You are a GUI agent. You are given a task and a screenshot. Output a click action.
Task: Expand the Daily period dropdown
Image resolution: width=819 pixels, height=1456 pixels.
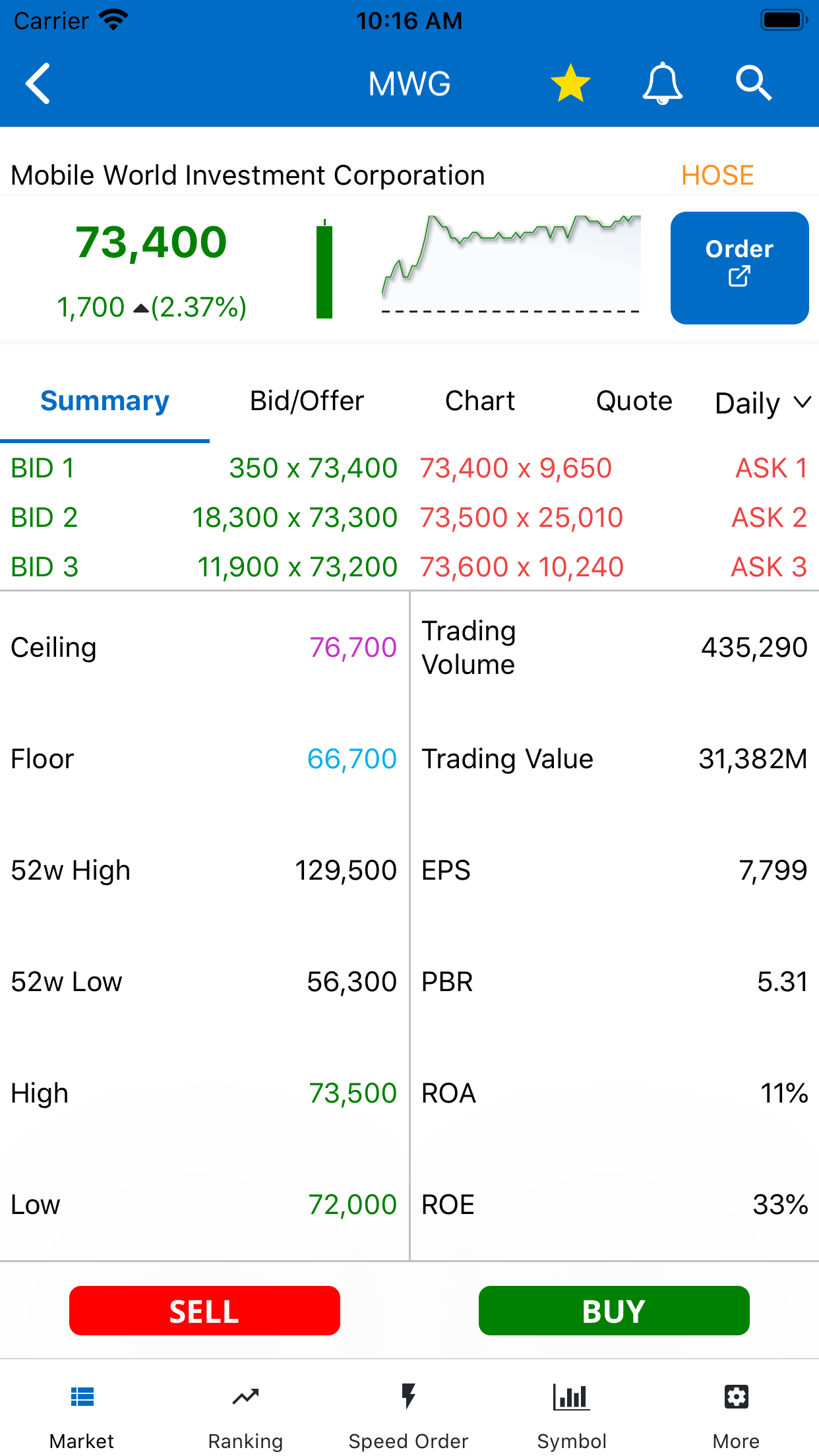coord(763,403)
